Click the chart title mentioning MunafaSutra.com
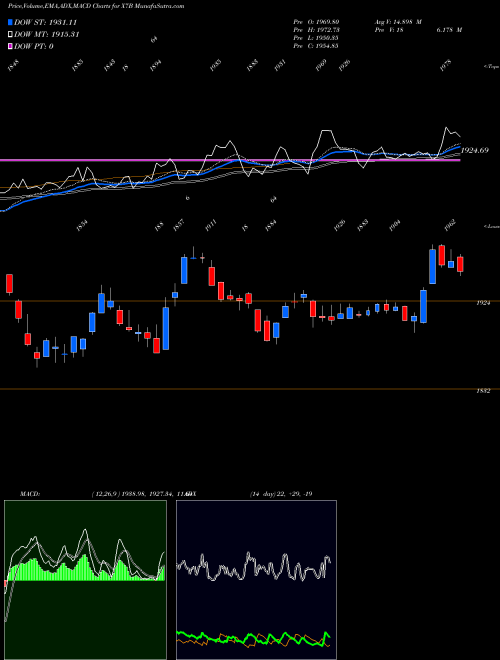500x660 pixels. click(96, 6)
